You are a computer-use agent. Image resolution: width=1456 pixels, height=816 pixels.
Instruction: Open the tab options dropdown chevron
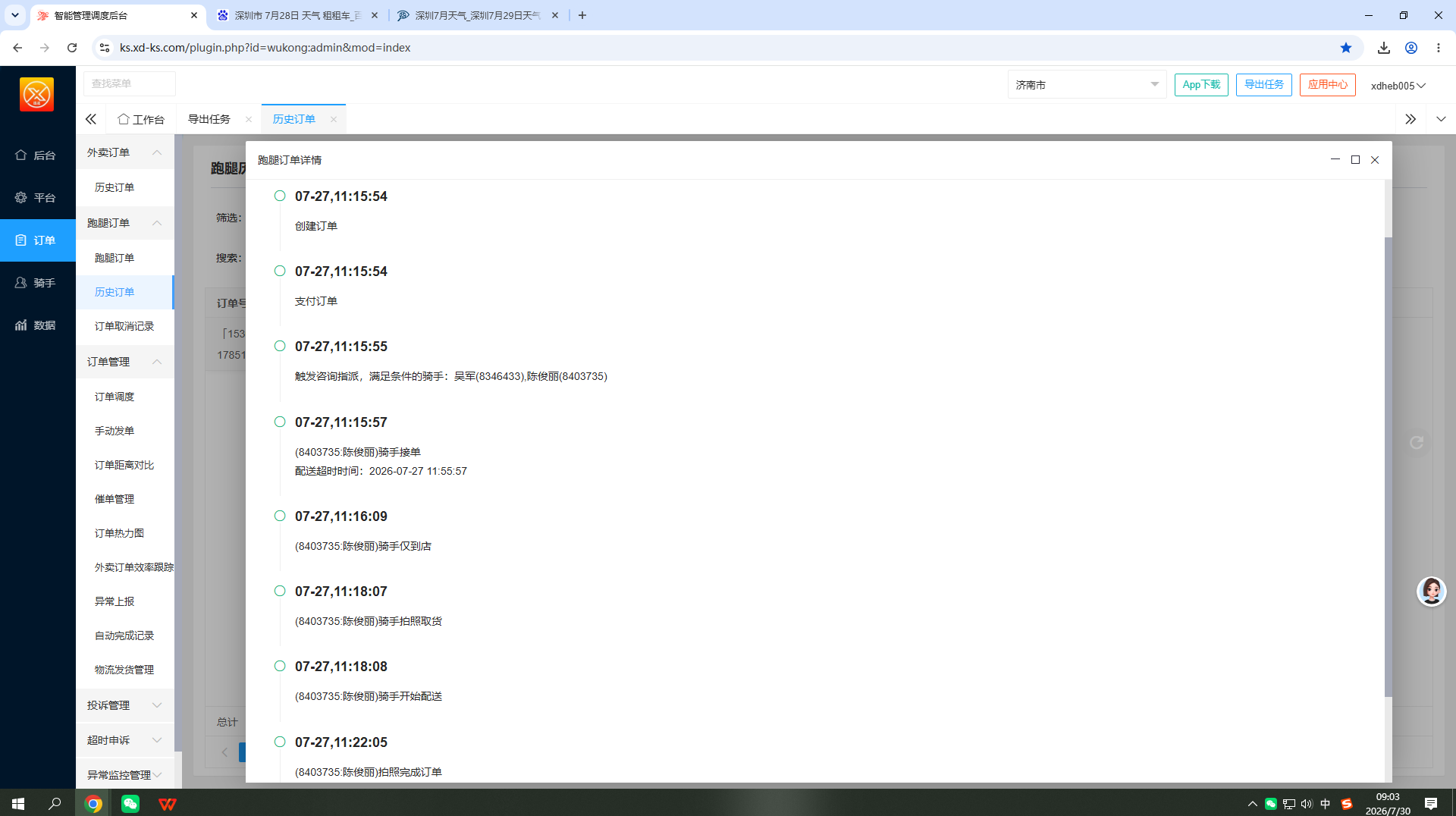tap(1441, 119)
